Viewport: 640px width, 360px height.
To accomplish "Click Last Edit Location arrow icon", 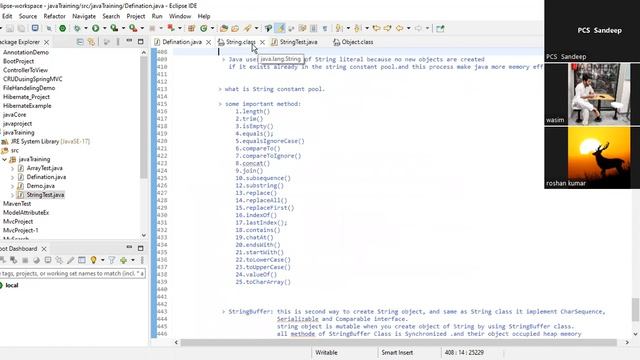I will click(x=376, y=28).
